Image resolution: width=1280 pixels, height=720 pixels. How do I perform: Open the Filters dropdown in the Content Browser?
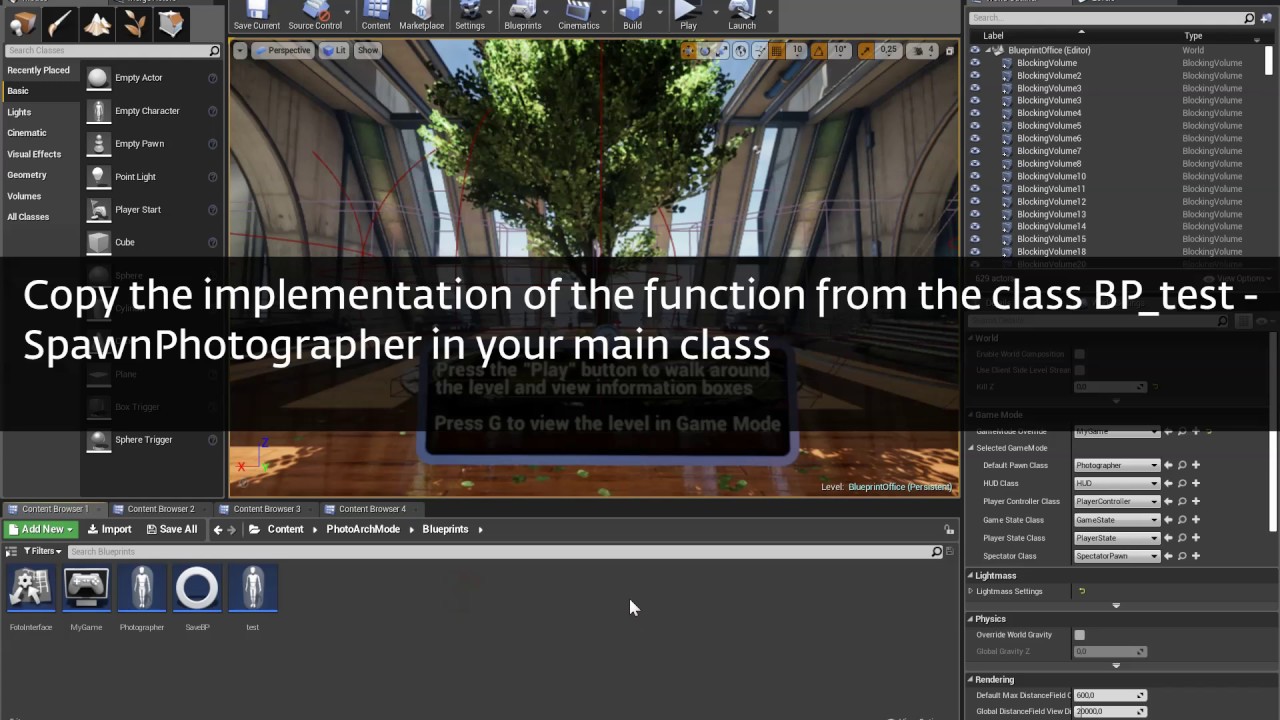(x=42, y=551)
